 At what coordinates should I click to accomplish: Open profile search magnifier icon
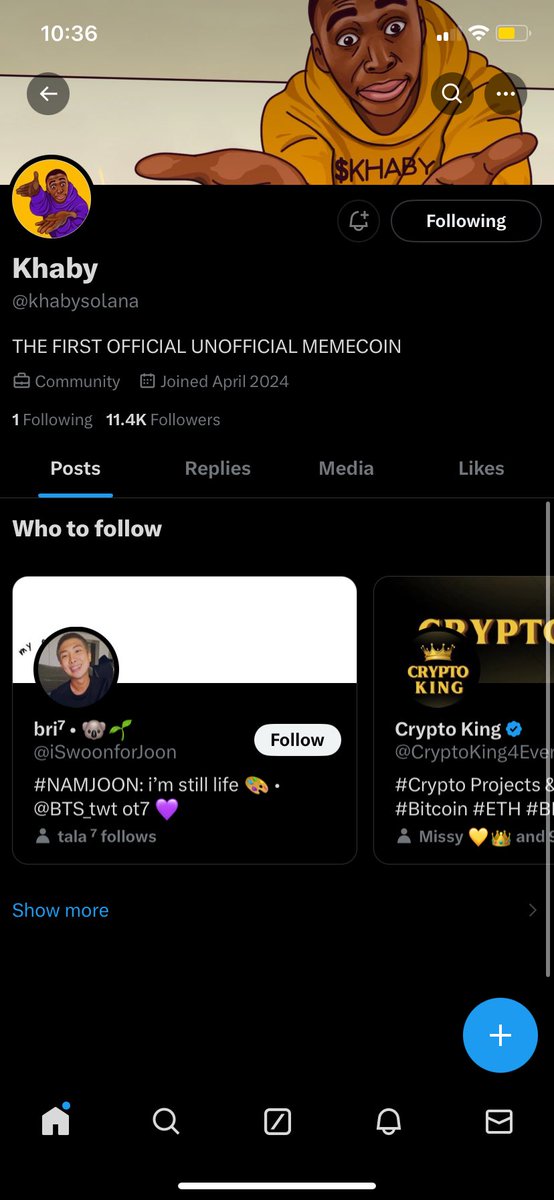click(x=452, y=94)
